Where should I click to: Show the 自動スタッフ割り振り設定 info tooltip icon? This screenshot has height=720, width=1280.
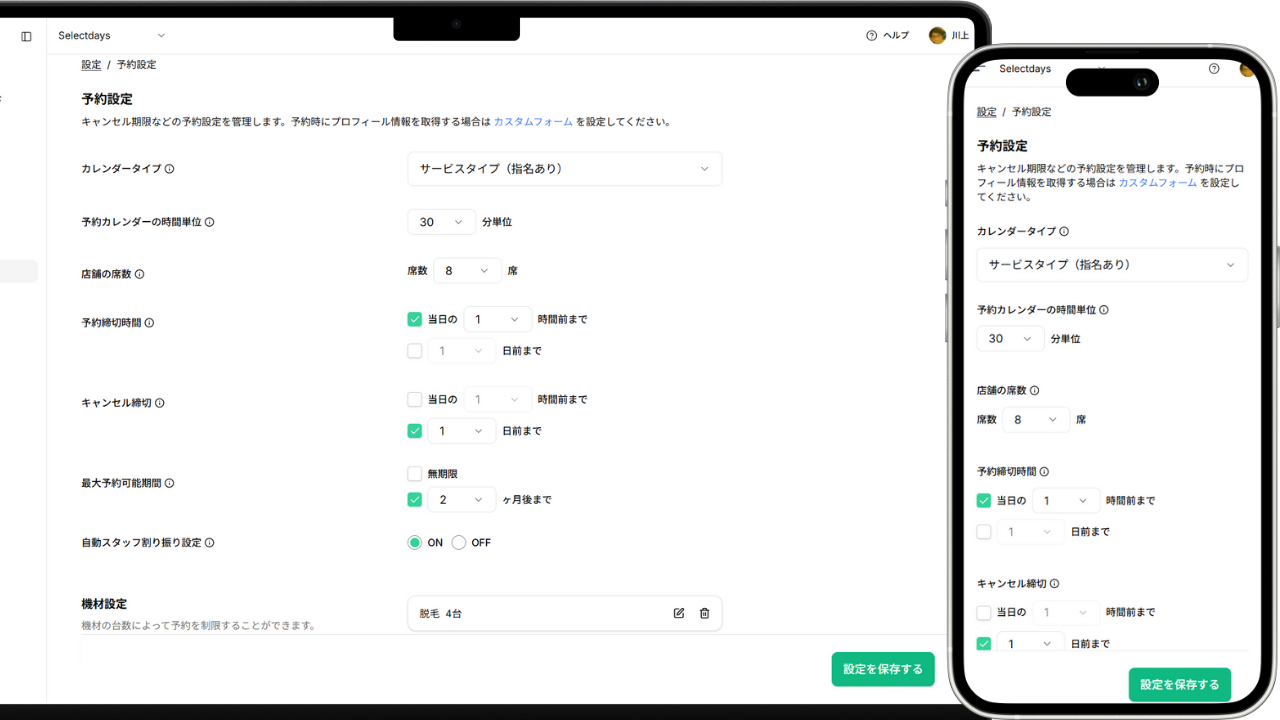point(209,543)
